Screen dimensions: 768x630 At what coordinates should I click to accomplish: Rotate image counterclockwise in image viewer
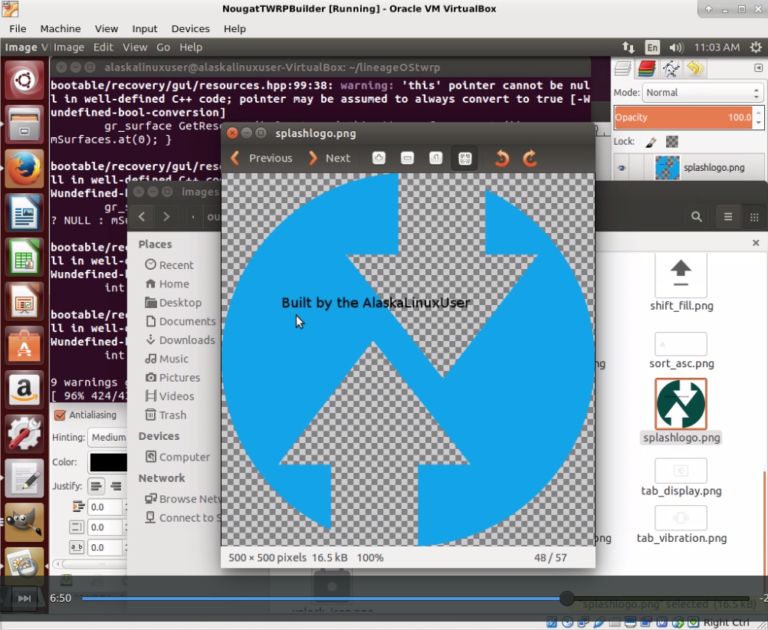pyautogui.click(x=502, y=158)
